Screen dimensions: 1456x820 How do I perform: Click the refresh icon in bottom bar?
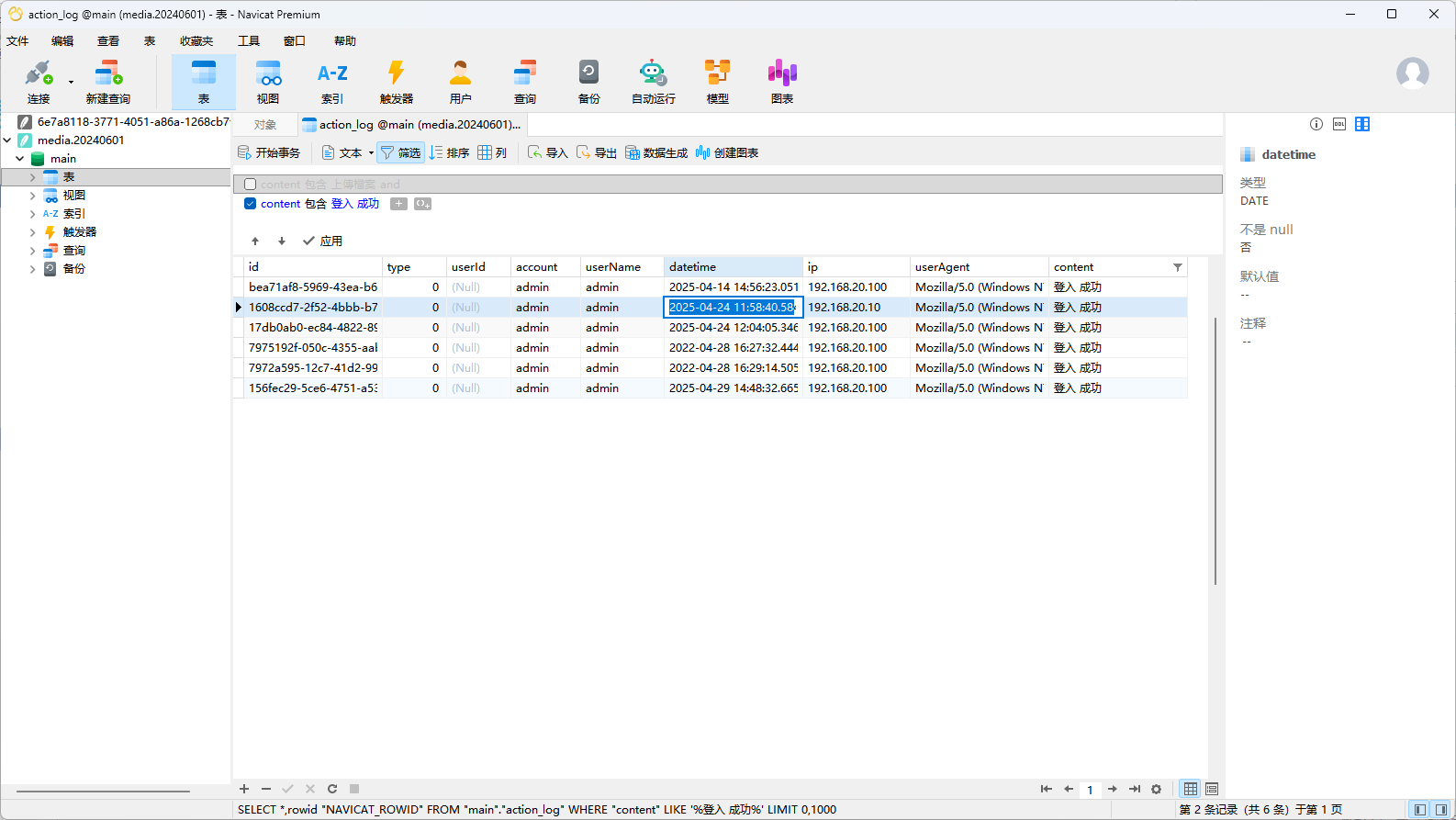click(332, 789)
